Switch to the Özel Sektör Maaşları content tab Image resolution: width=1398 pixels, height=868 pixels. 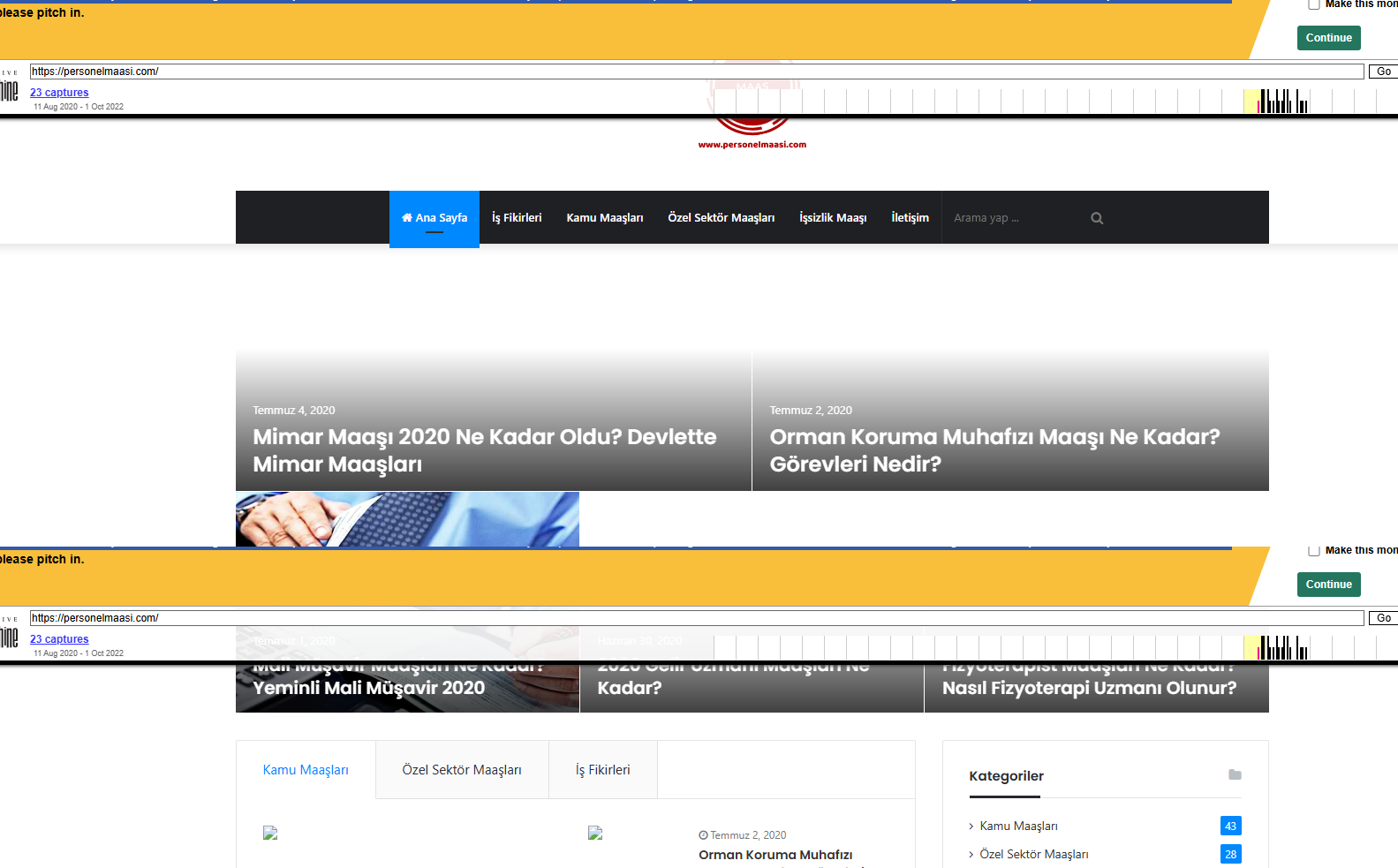click(x=462, y=770)
